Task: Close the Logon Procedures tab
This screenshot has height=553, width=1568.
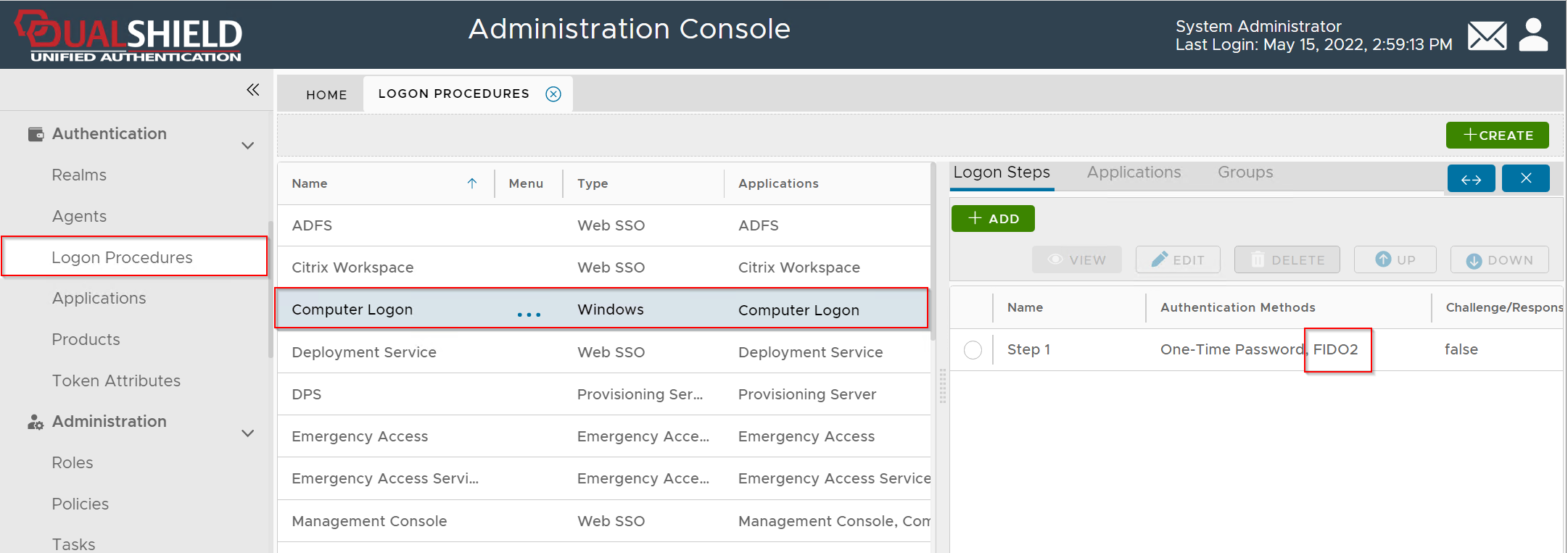Action: pyautogui.click(x=553, y=94)
